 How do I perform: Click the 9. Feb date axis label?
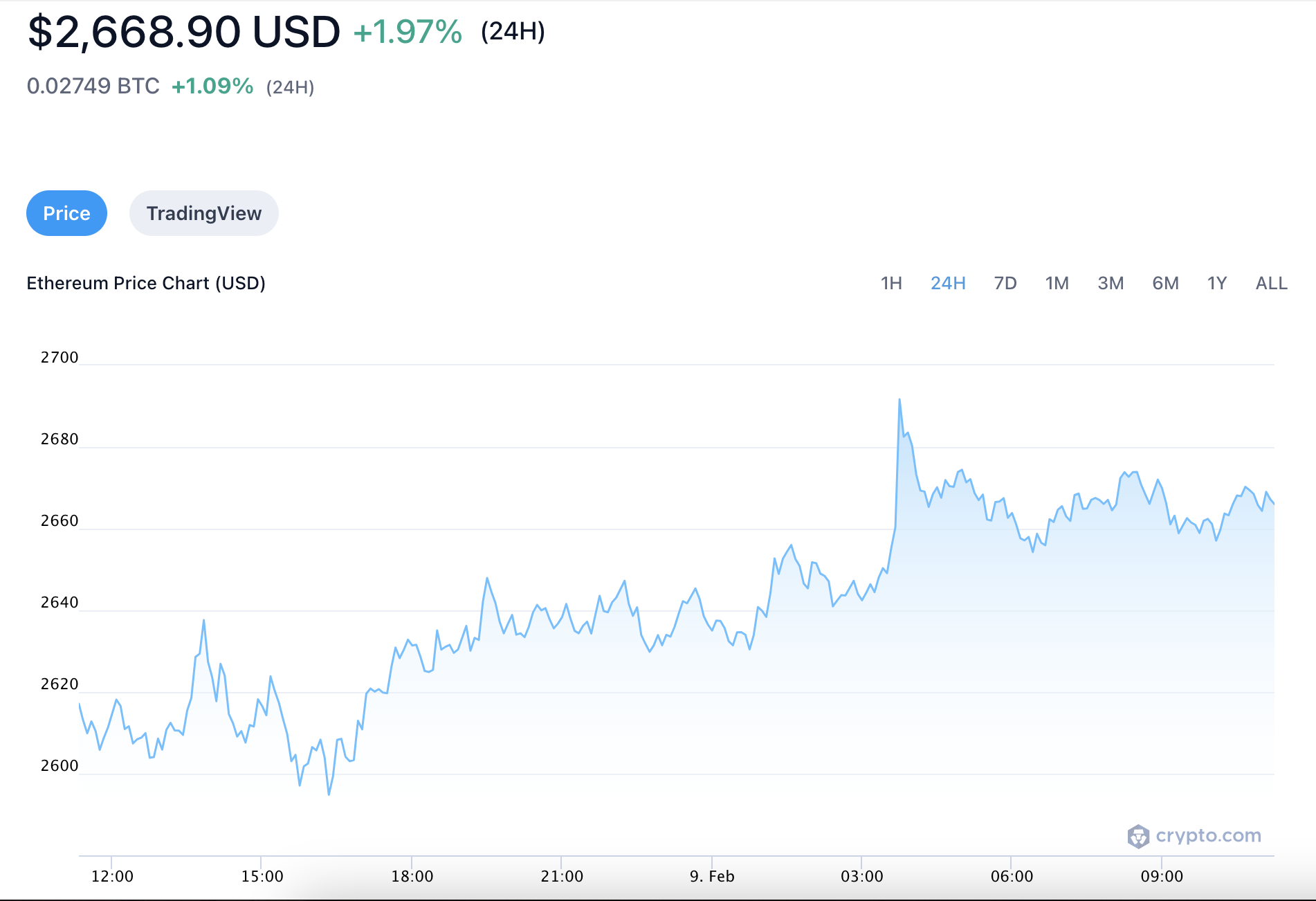(x=712, y=876)
